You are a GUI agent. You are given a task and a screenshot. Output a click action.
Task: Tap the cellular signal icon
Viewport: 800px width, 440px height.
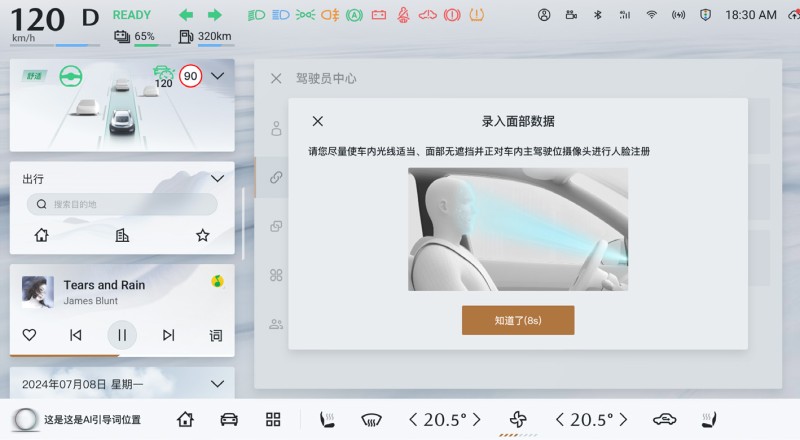(624, 15)
